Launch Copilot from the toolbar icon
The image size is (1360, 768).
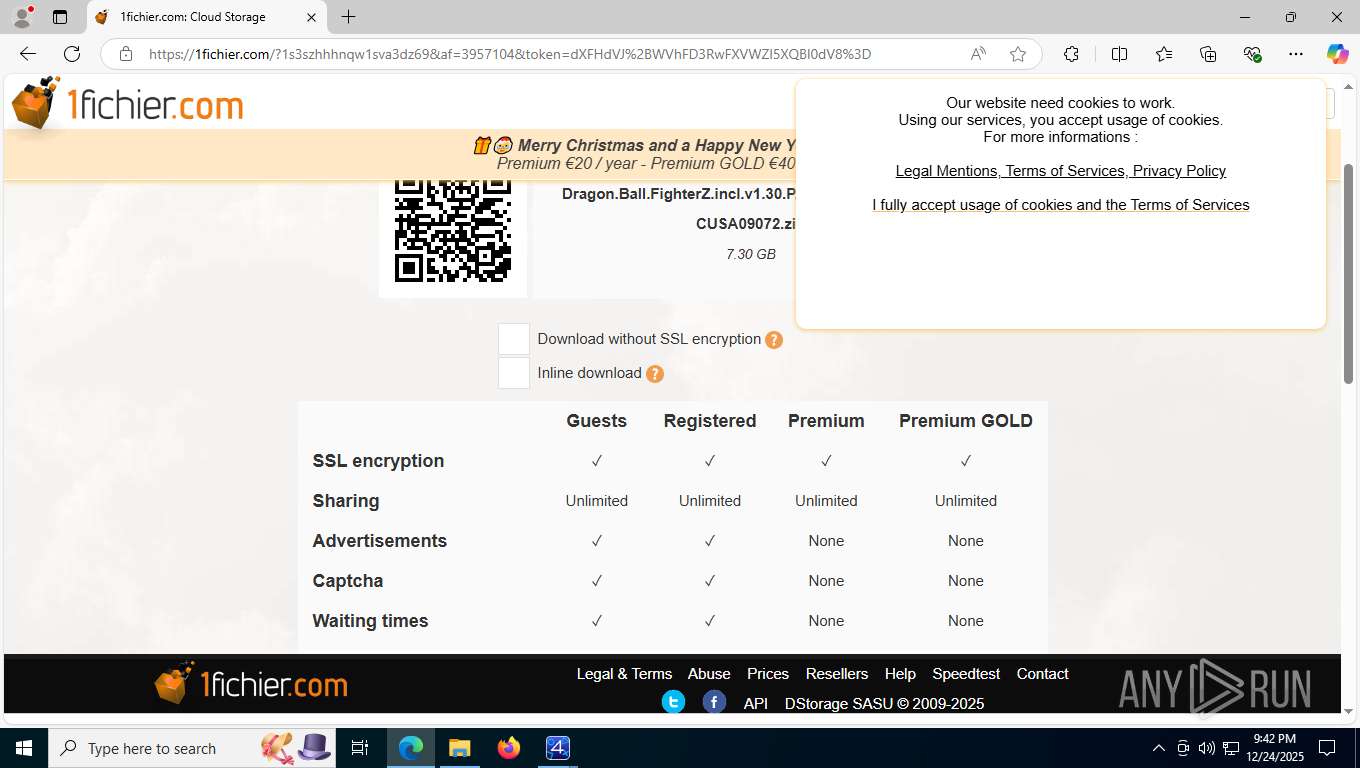[x=1338, y=54]
